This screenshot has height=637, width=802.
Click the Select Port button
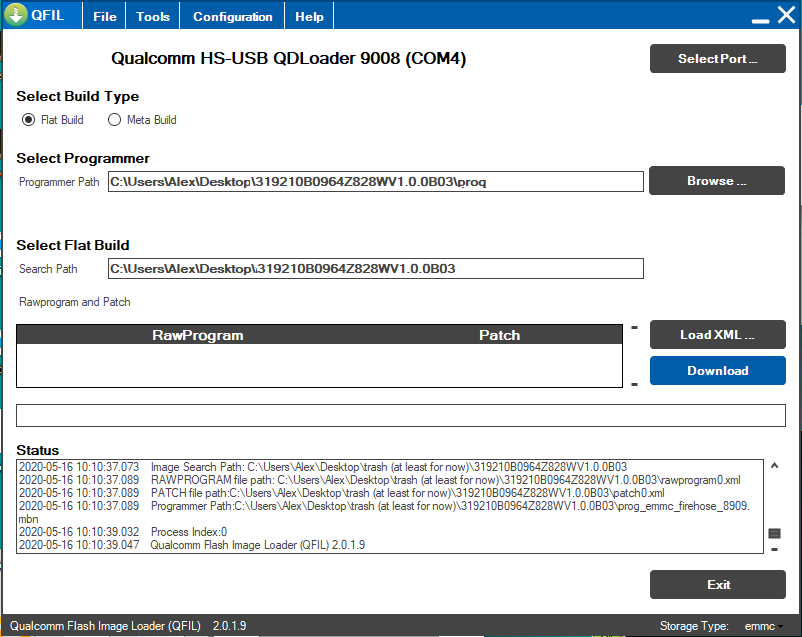[x=717, y=59]
